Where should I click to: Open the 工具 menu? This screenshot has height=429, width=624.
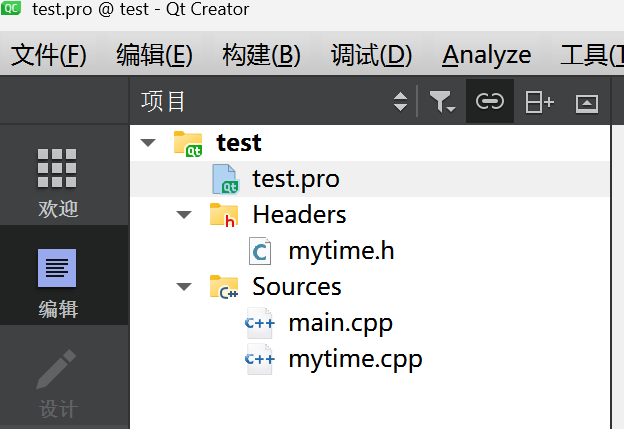(590, 55)
